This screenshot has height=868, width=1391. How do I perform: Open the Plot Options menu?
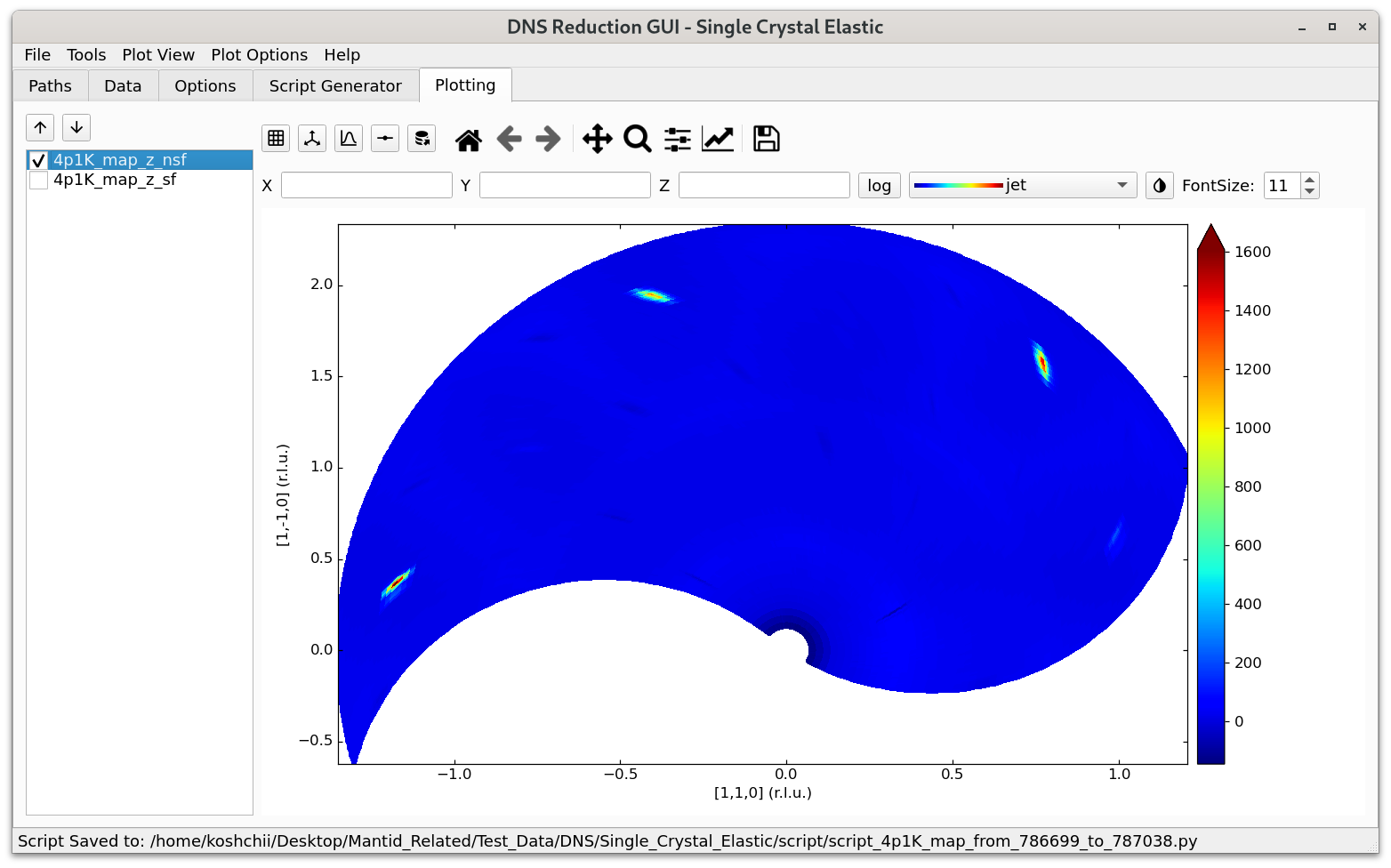pyautogui.click(x=259, y=55)
